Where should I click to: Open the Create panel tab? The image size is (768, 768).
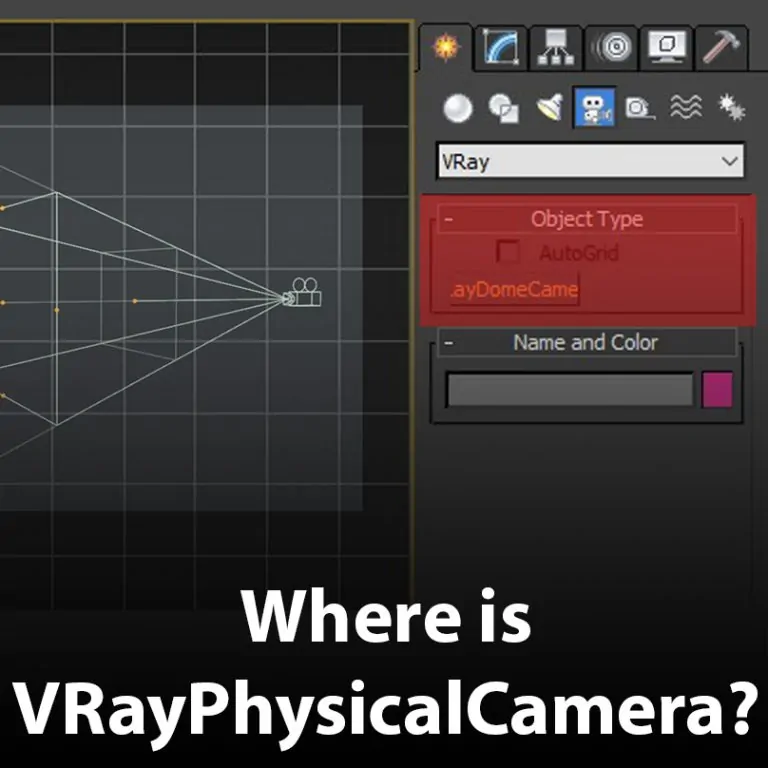(x=445, y=47)
